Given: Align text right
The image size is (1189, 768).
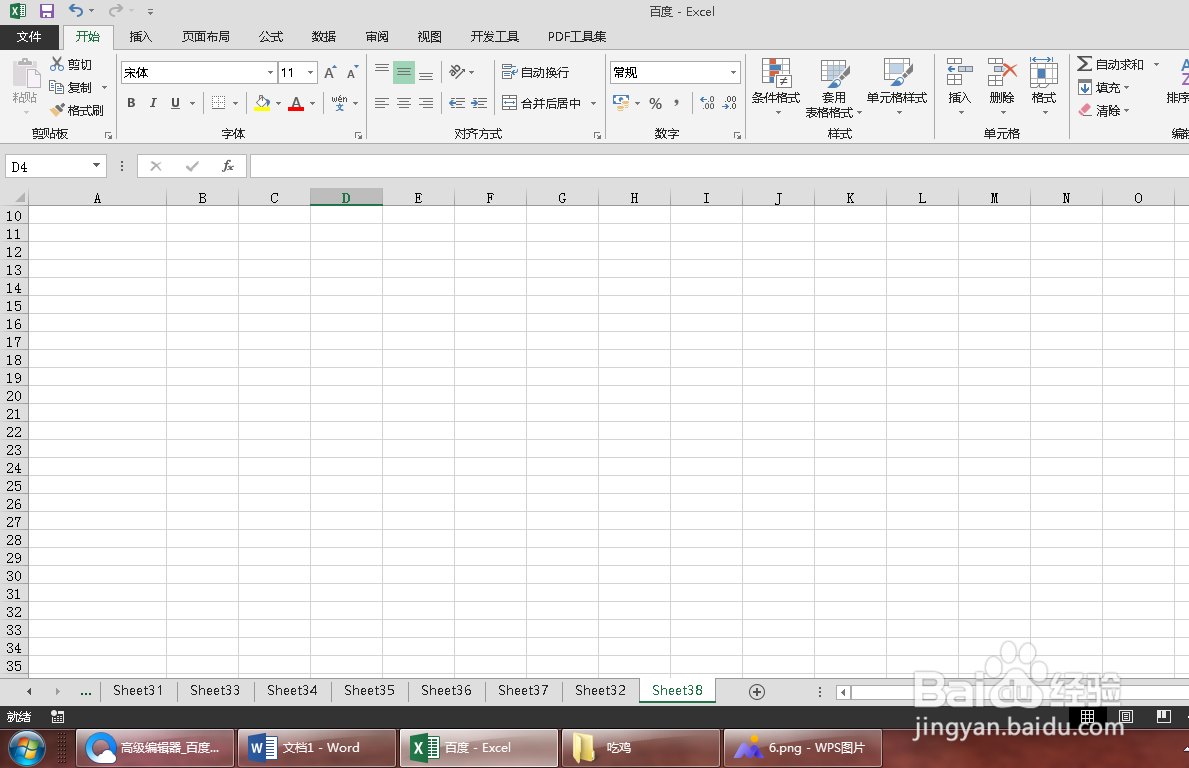Looking at the screenshot, I should (x=426, y=103).
